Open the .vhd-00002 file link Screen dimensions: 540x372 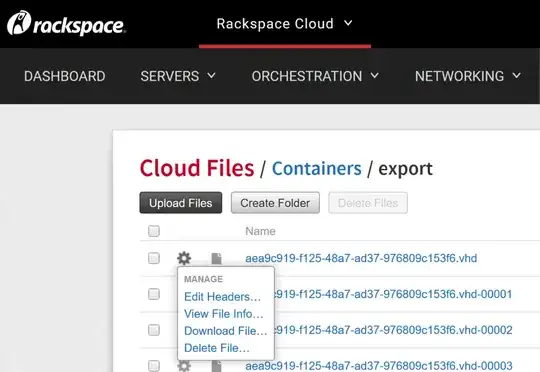(x=393, y=330)
